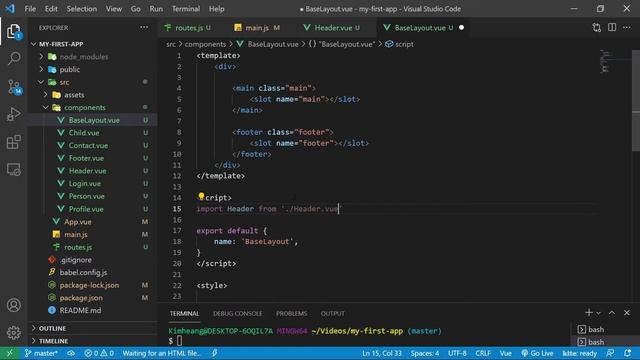Viewport: 640px width, 360px height.
Task: Click the Vue language mode selector
Action: [505, 353]
